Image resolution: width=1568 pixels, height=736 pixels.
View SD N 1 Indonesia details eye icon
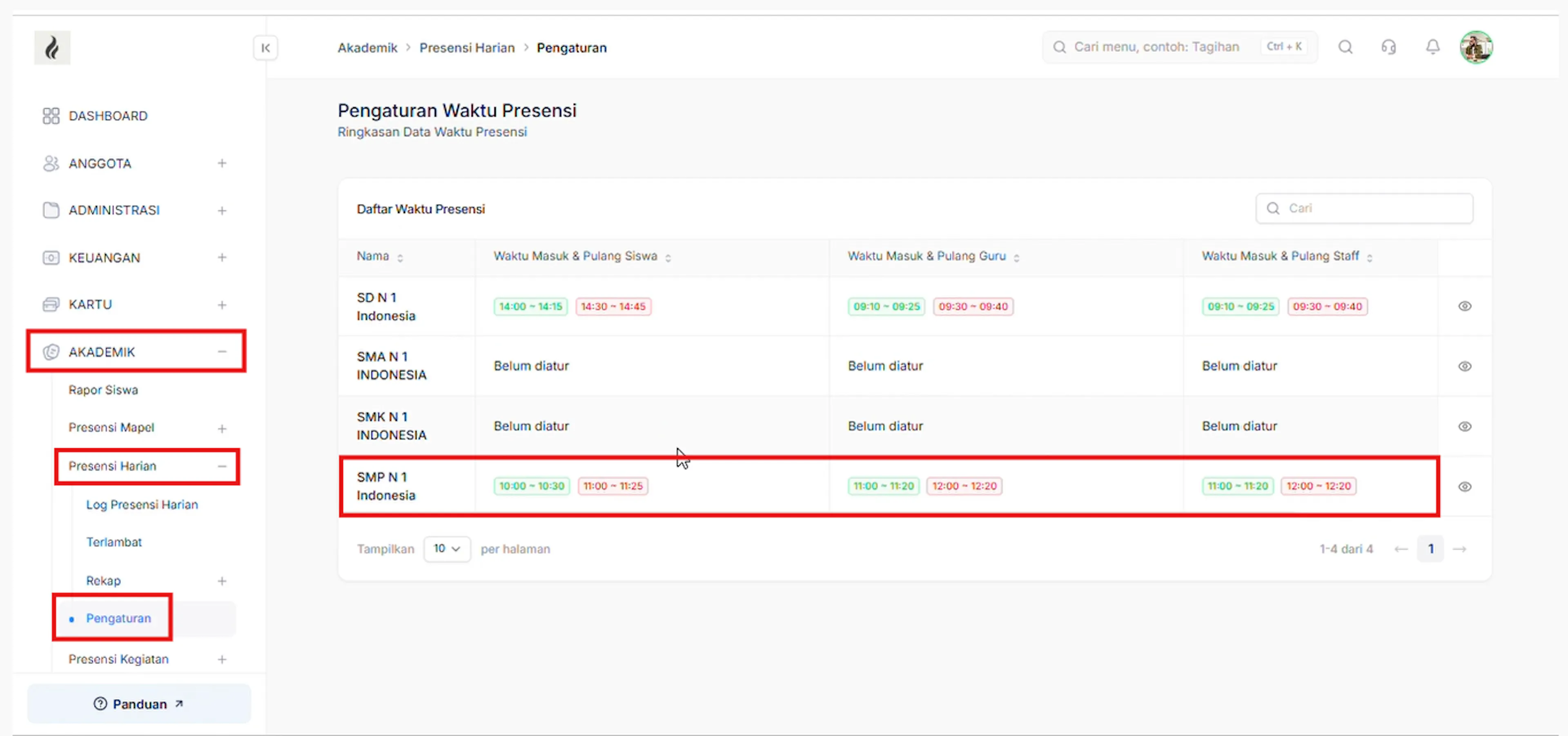pos(1465,306)
